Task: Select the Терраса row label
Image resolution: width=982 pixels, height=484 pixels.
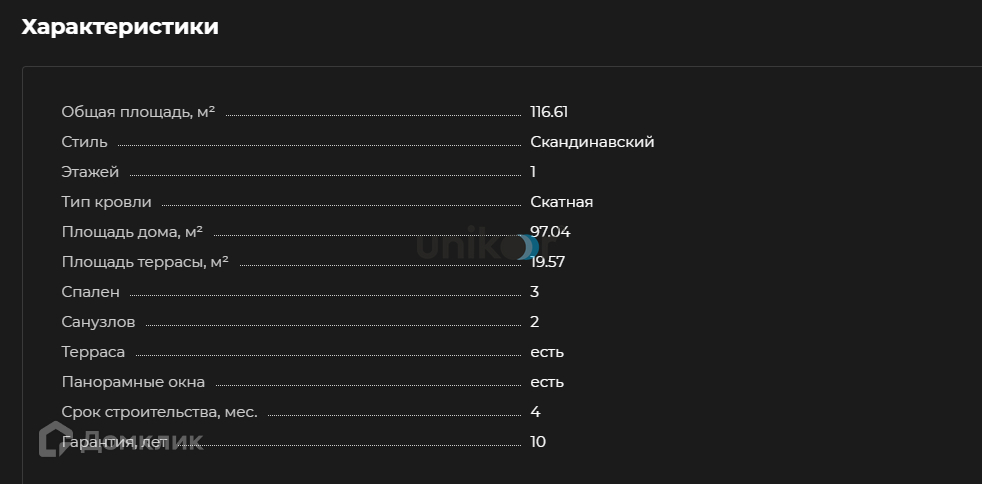Action: click(93, 352)
